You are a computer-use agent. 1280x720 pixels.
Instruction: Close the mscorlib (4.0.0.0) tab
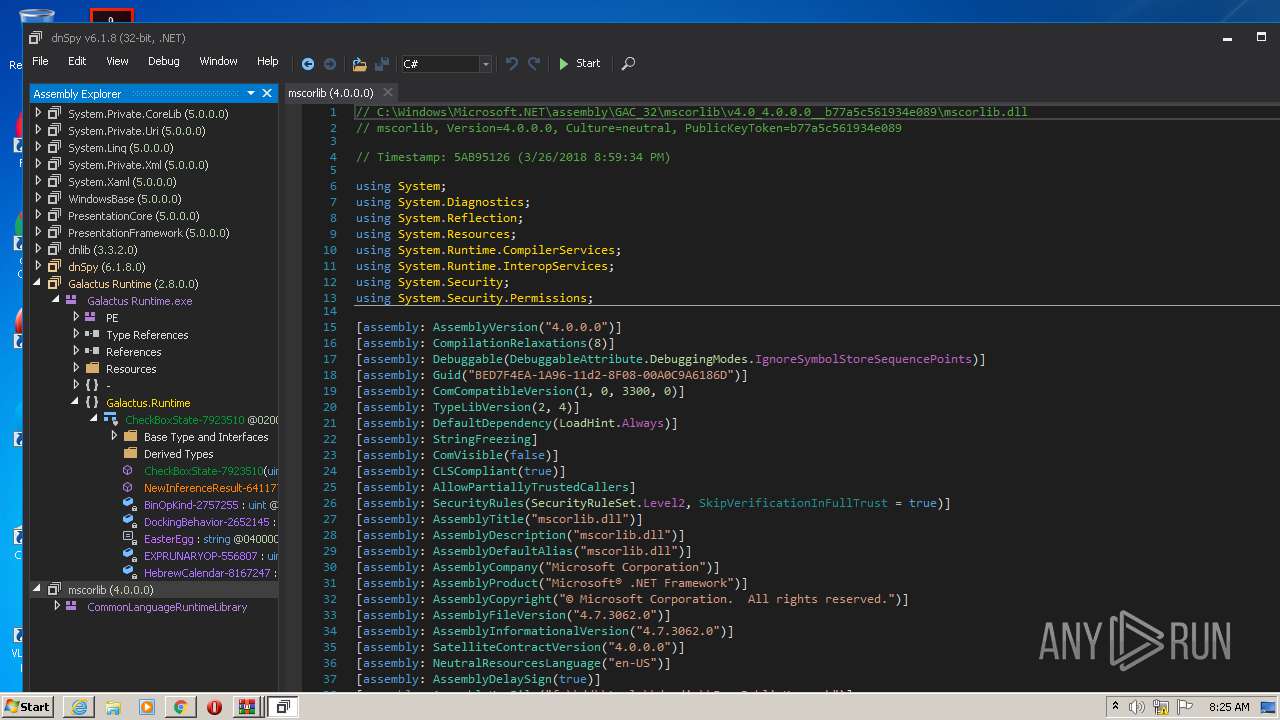(x=389, y=93)
